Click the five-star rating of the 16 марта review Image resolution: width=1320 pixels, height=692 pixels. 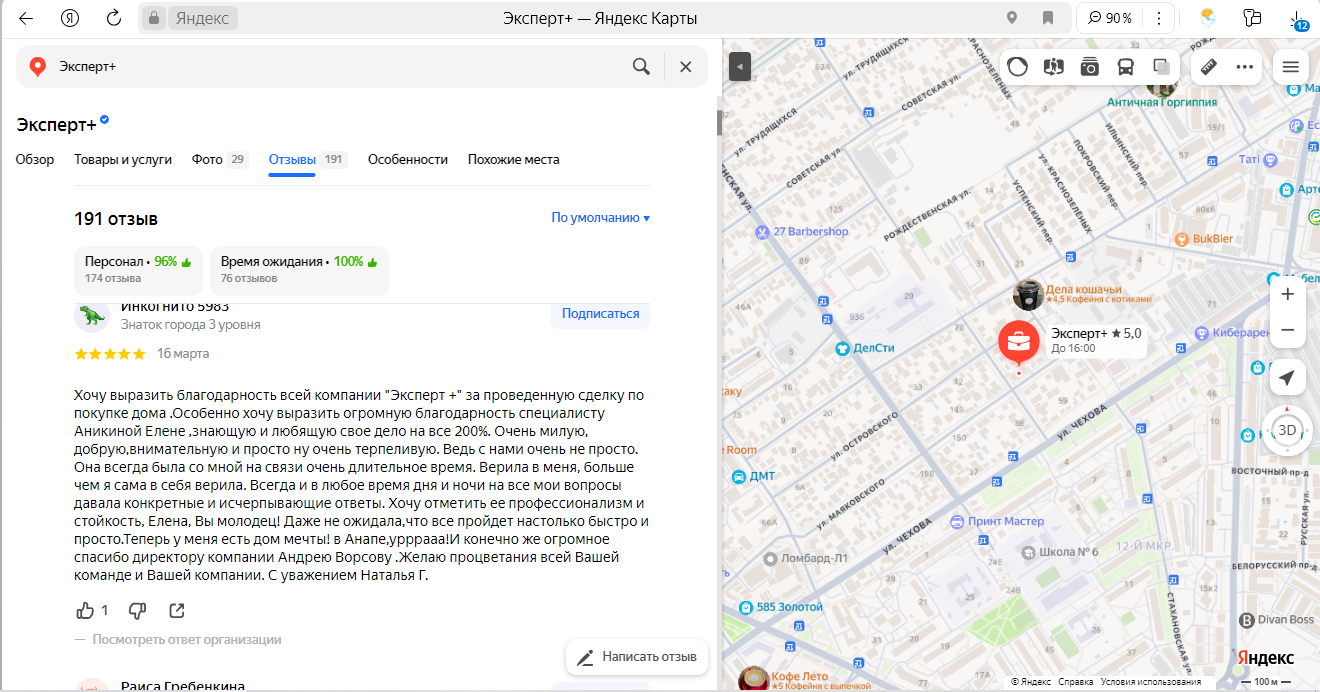(110, 354)
